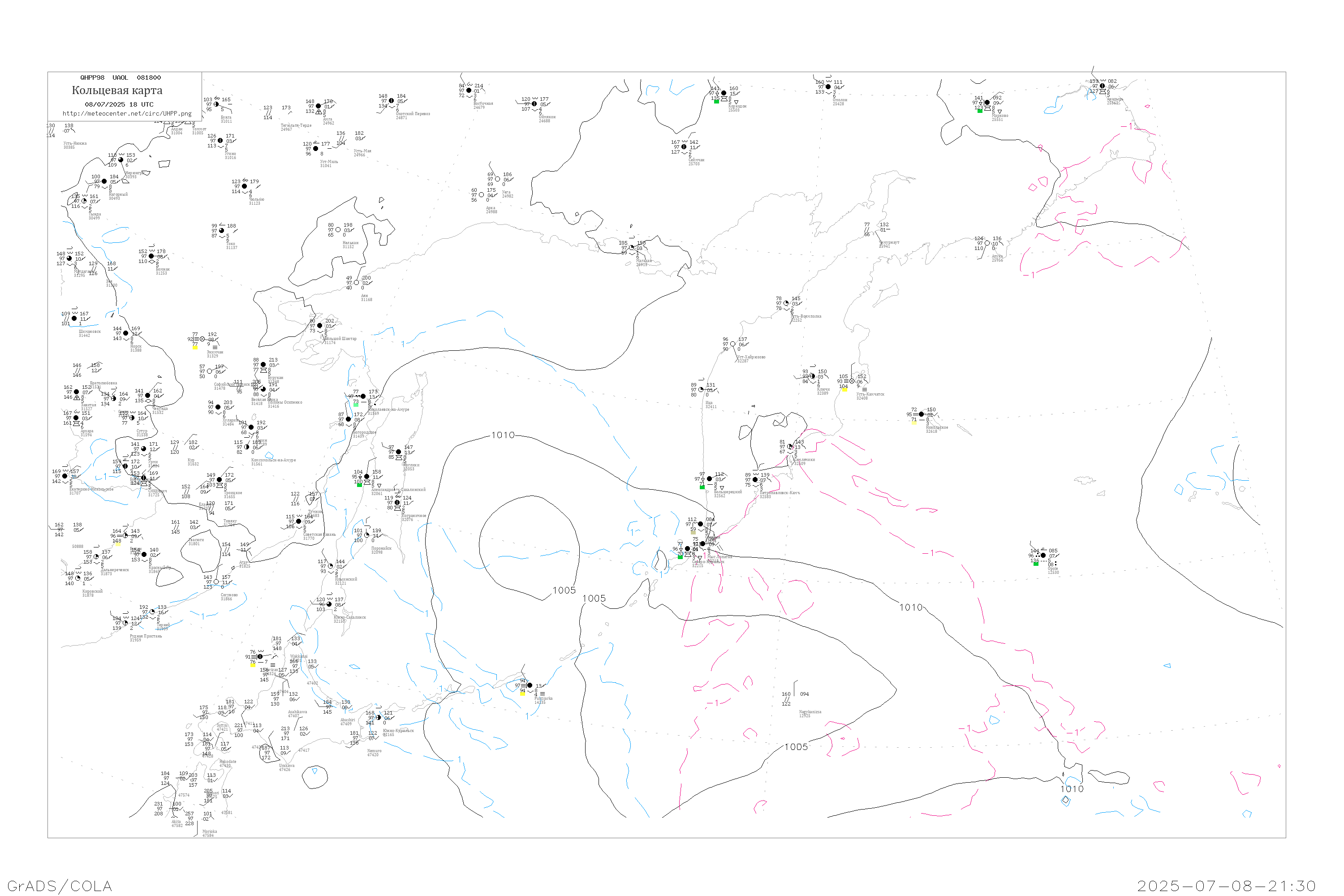
Task: Click the green square below Opole station
Action: pyautogui.click(x=1036, y=564)
